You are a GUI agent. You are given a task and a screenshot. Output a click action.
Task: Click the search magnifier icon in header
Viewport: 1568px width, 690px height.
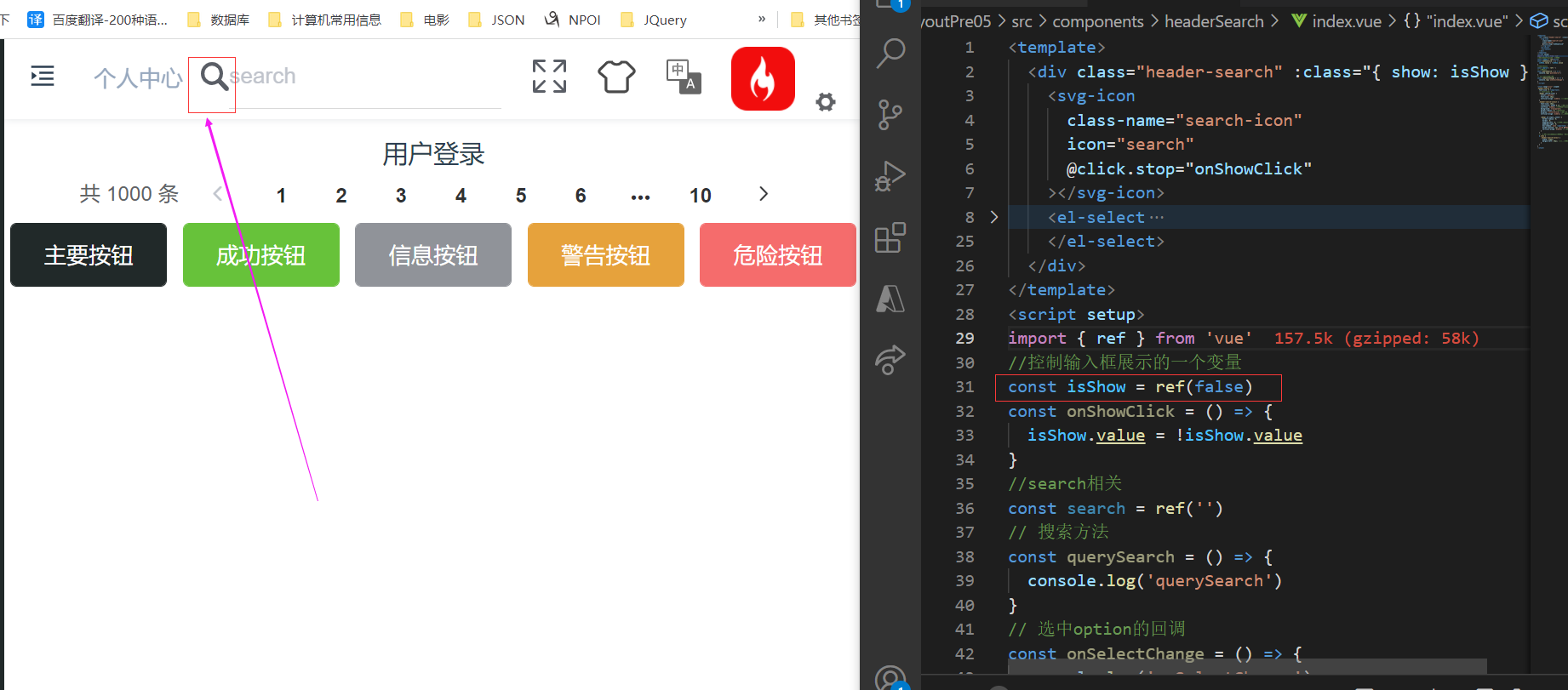pyautogui.click(x=214, y=76)
